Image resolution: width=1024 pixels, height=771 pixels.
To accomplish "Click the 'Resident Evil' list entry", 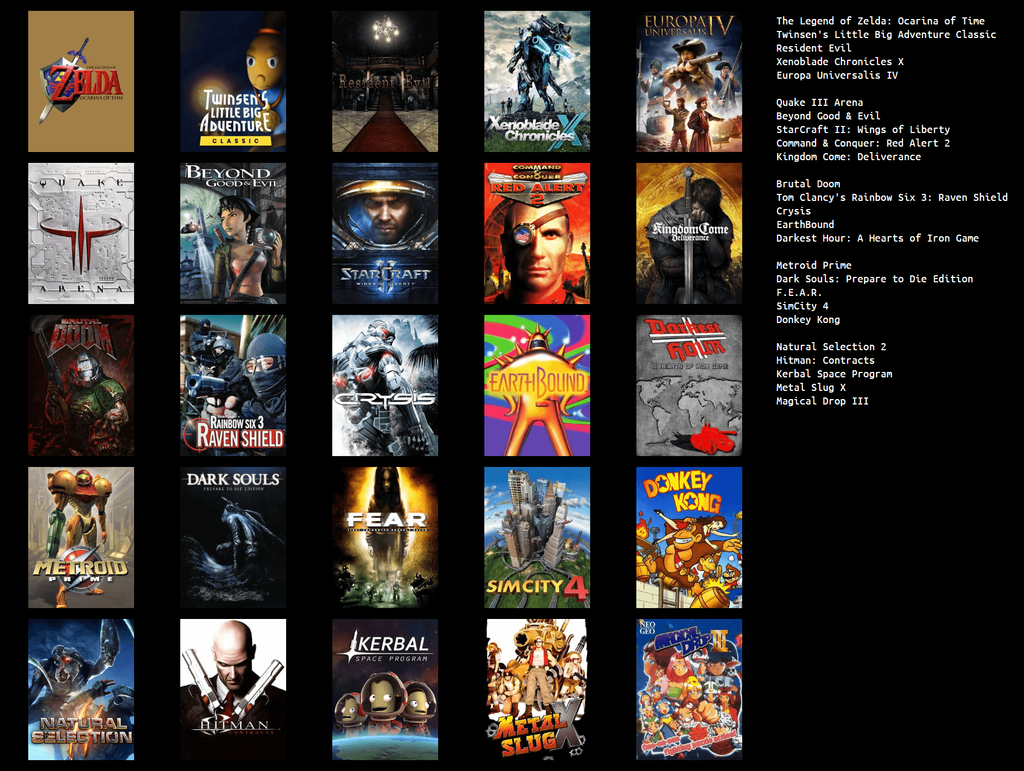I will (814, 48).
